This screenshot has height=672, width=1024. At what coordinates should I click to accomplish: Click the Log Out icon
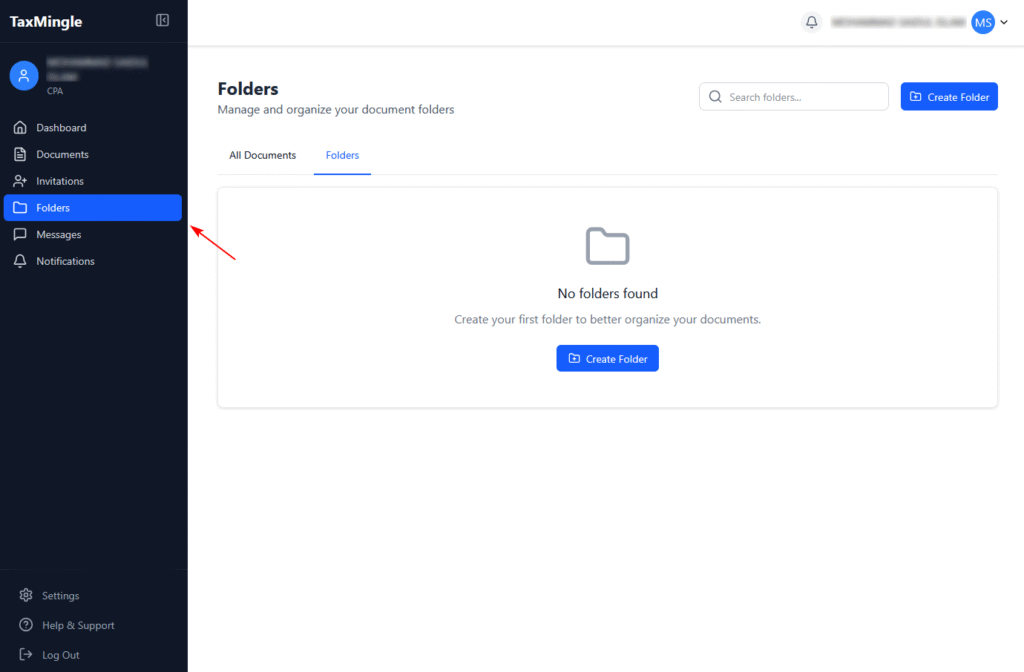click(26, 655)
